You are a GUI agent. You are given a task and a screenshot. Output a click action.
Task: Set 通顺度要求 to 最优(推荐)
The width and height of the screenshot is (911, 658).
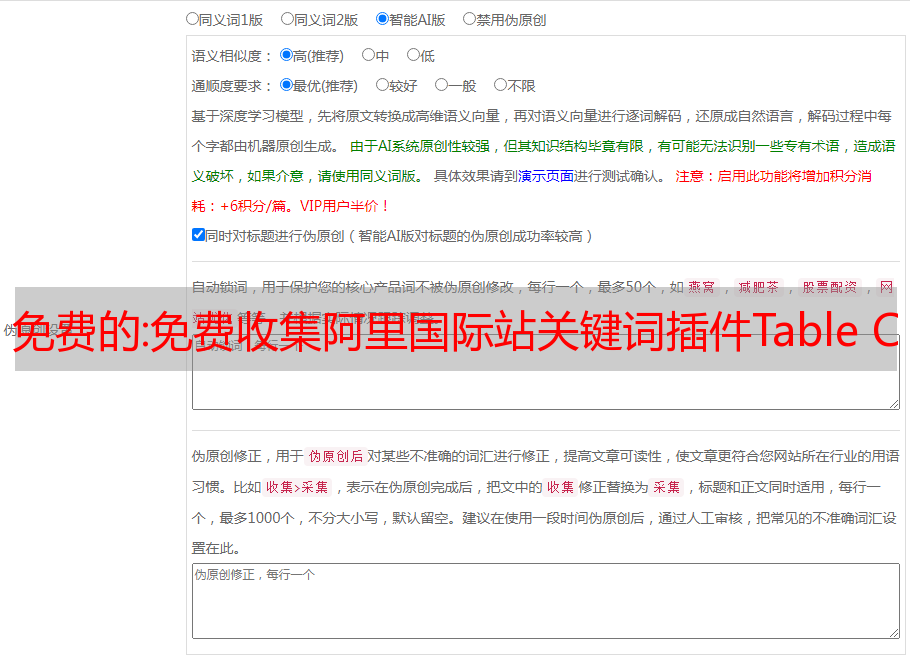coord(286,85)
